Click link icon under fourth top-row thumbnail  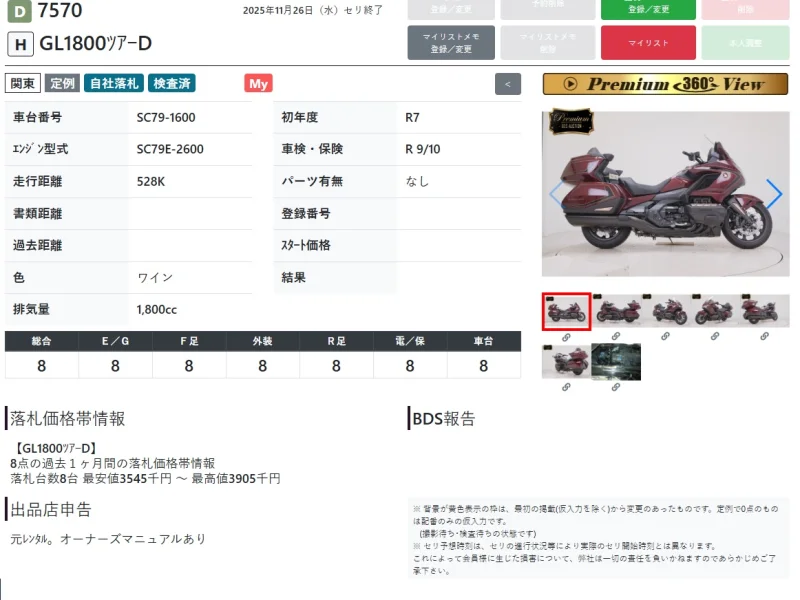click(715, 336)
